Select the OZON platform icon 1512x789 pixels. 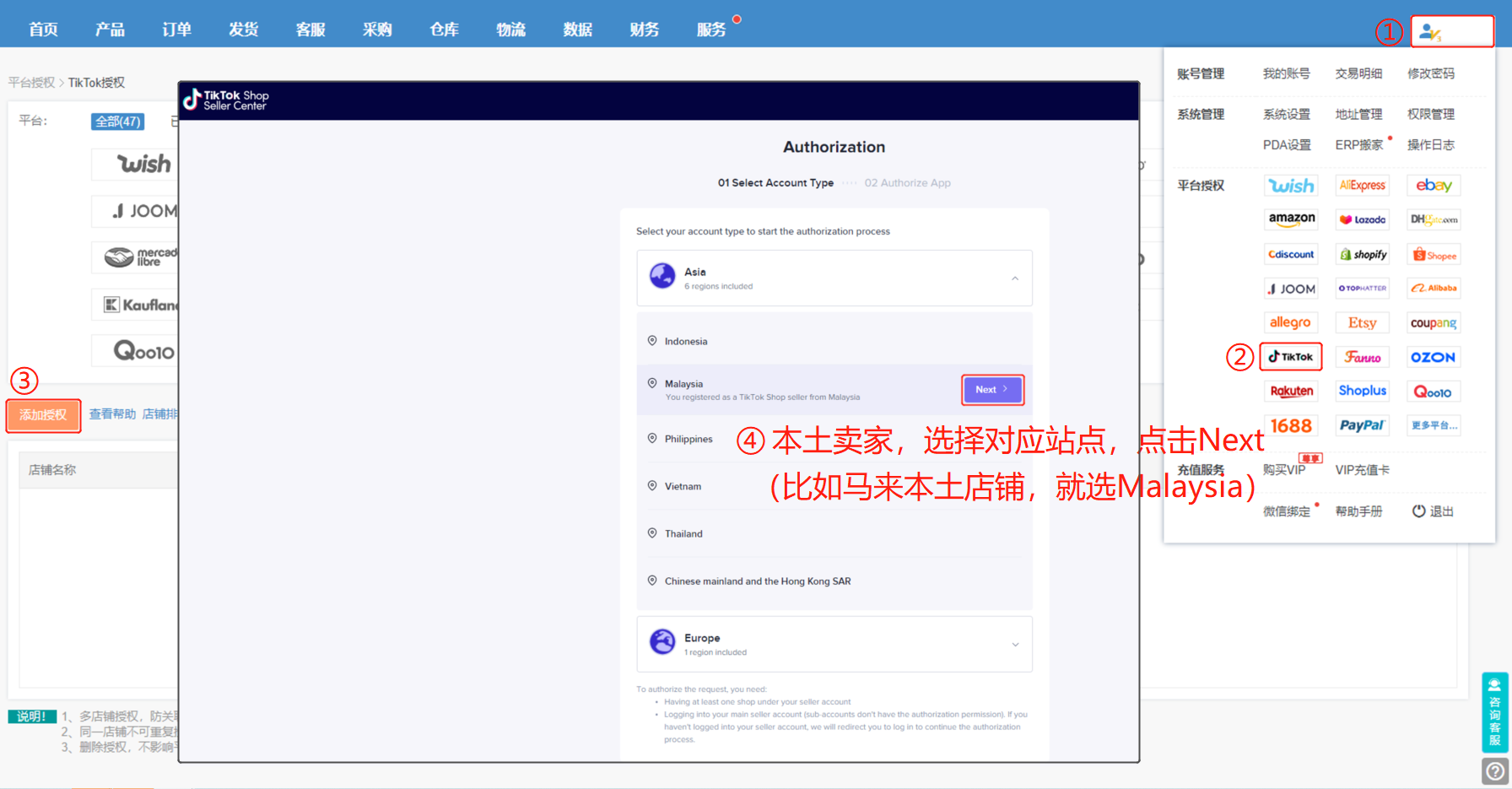pyautogui.click(x=1433, y=356)
